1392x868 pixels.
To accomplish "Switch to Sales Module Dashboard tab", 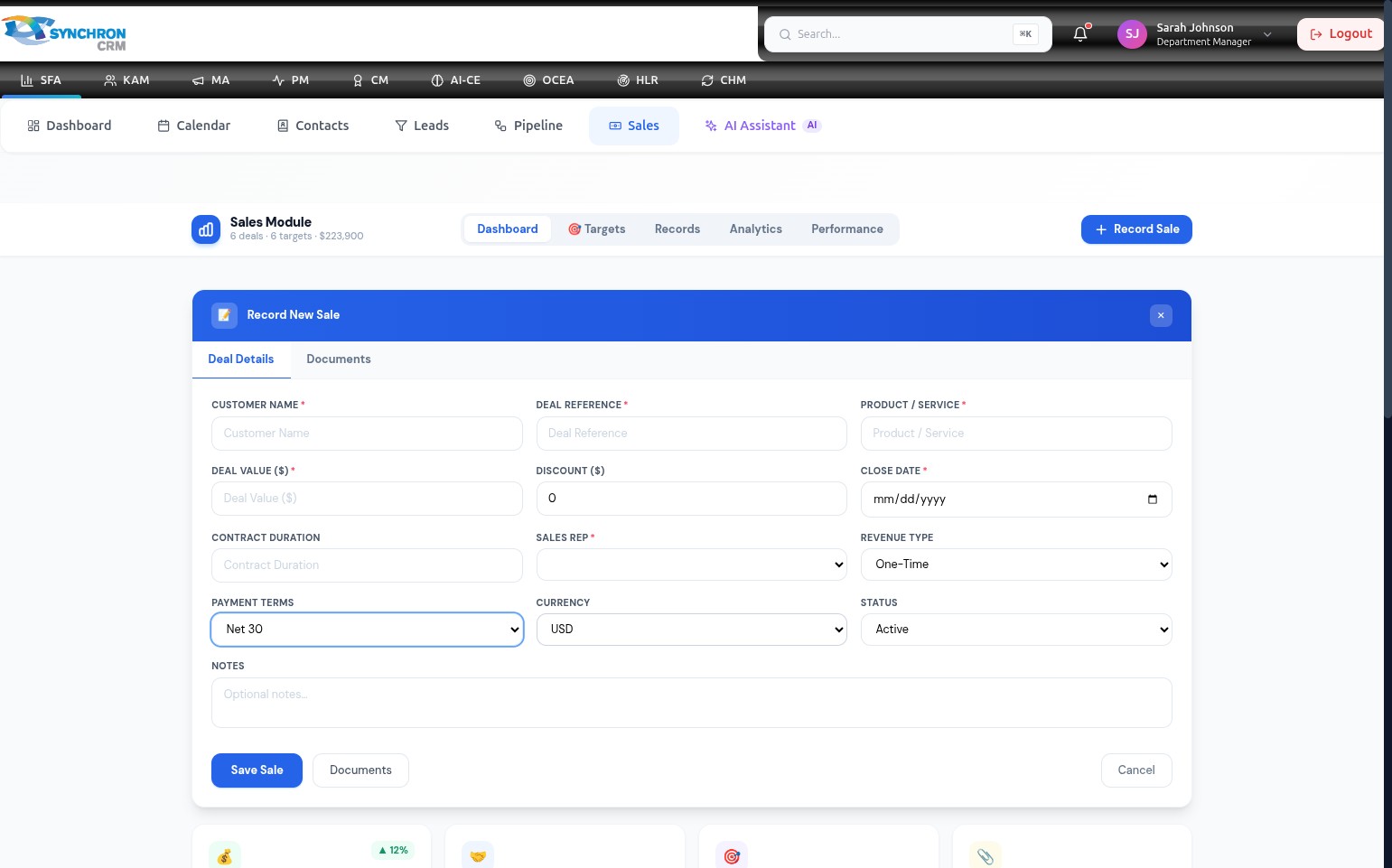I will tap(508, 229).
